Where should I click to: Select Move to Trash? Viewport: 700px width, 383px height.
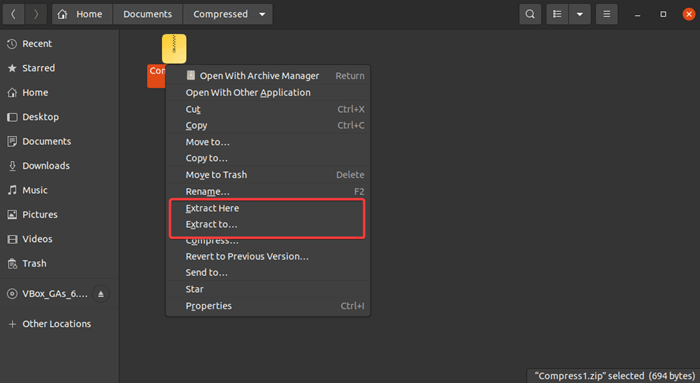268,175
